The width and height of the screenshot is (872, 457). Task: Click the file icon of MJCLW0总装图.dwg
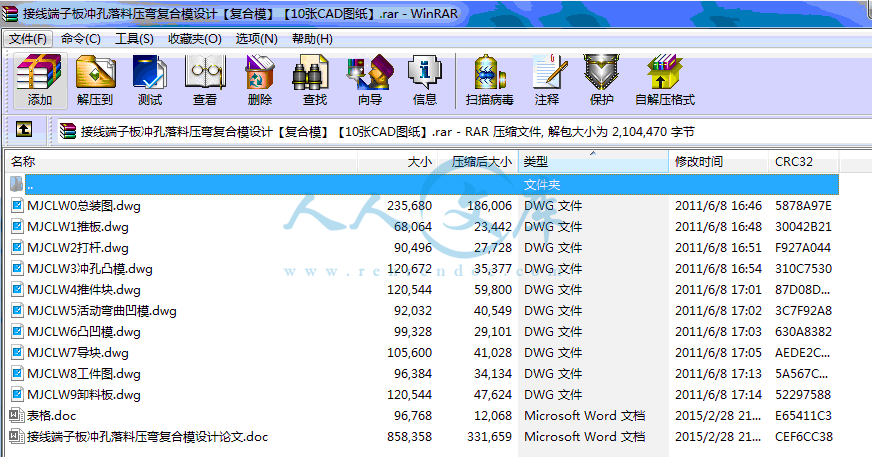pyautogui.click(x=17, y=206)
